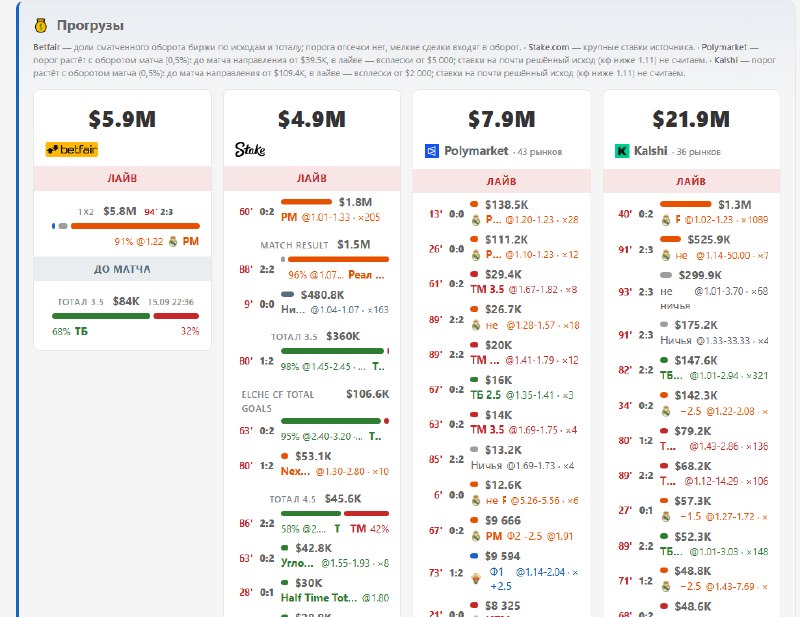Select Polymarket $13.2K Ничья entry
Viewport: 800px width, 617px height.
502,457
